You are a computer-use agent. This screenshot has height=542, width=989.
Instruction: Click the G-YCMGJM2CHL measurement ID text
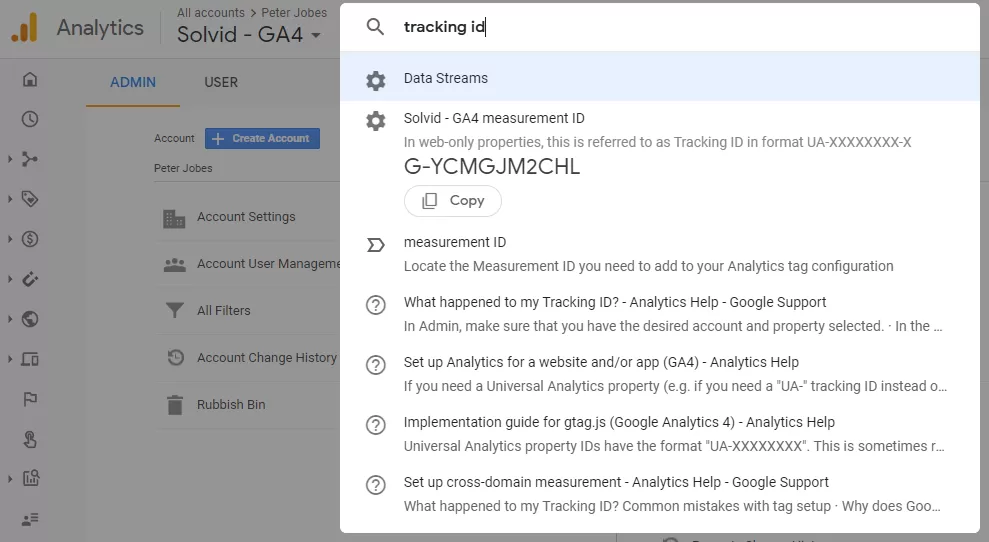click(x=491, y=167)
